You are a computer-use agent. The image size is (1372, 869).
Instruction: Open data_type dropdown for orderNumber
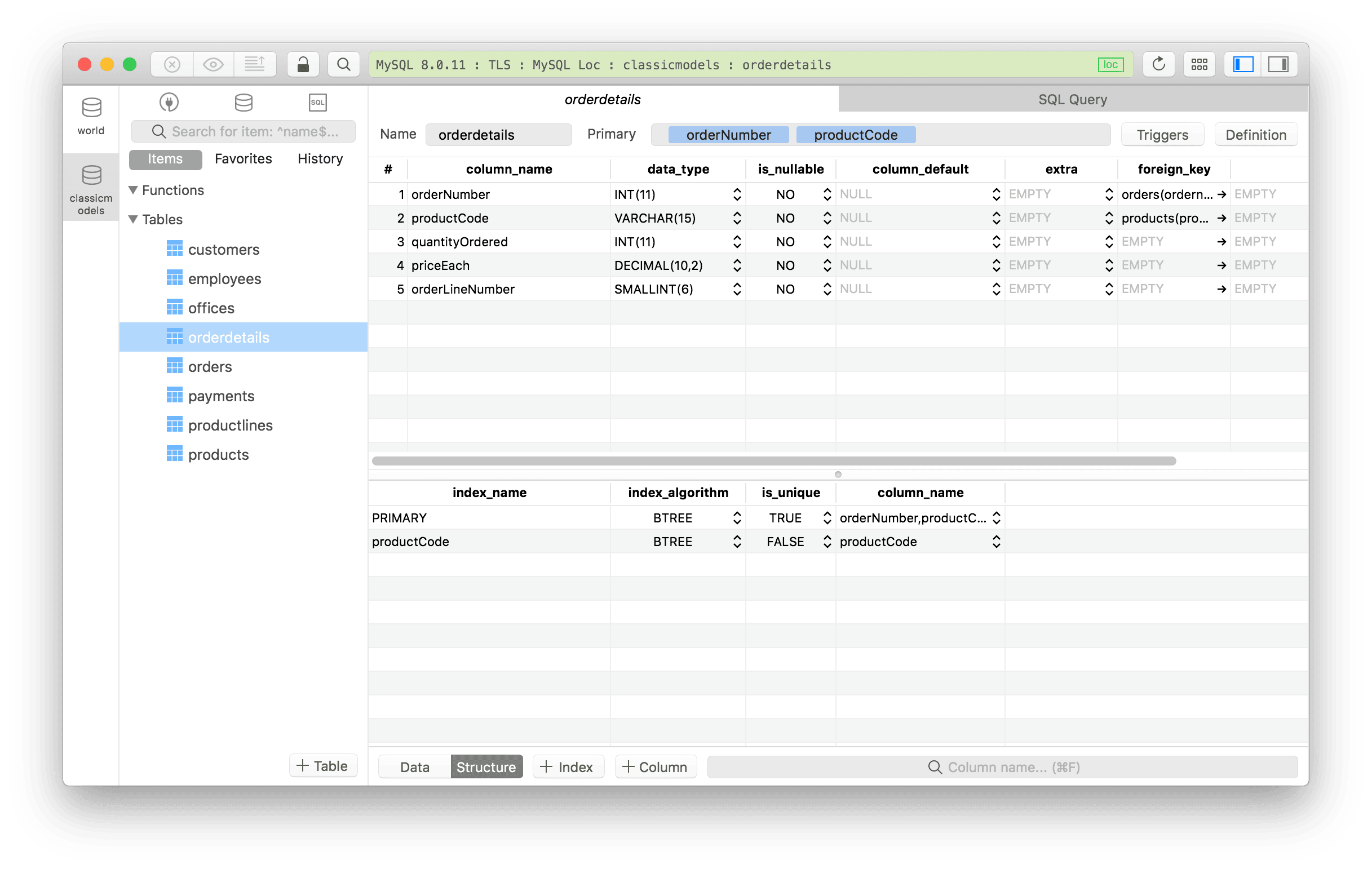[x=737, y=195]
